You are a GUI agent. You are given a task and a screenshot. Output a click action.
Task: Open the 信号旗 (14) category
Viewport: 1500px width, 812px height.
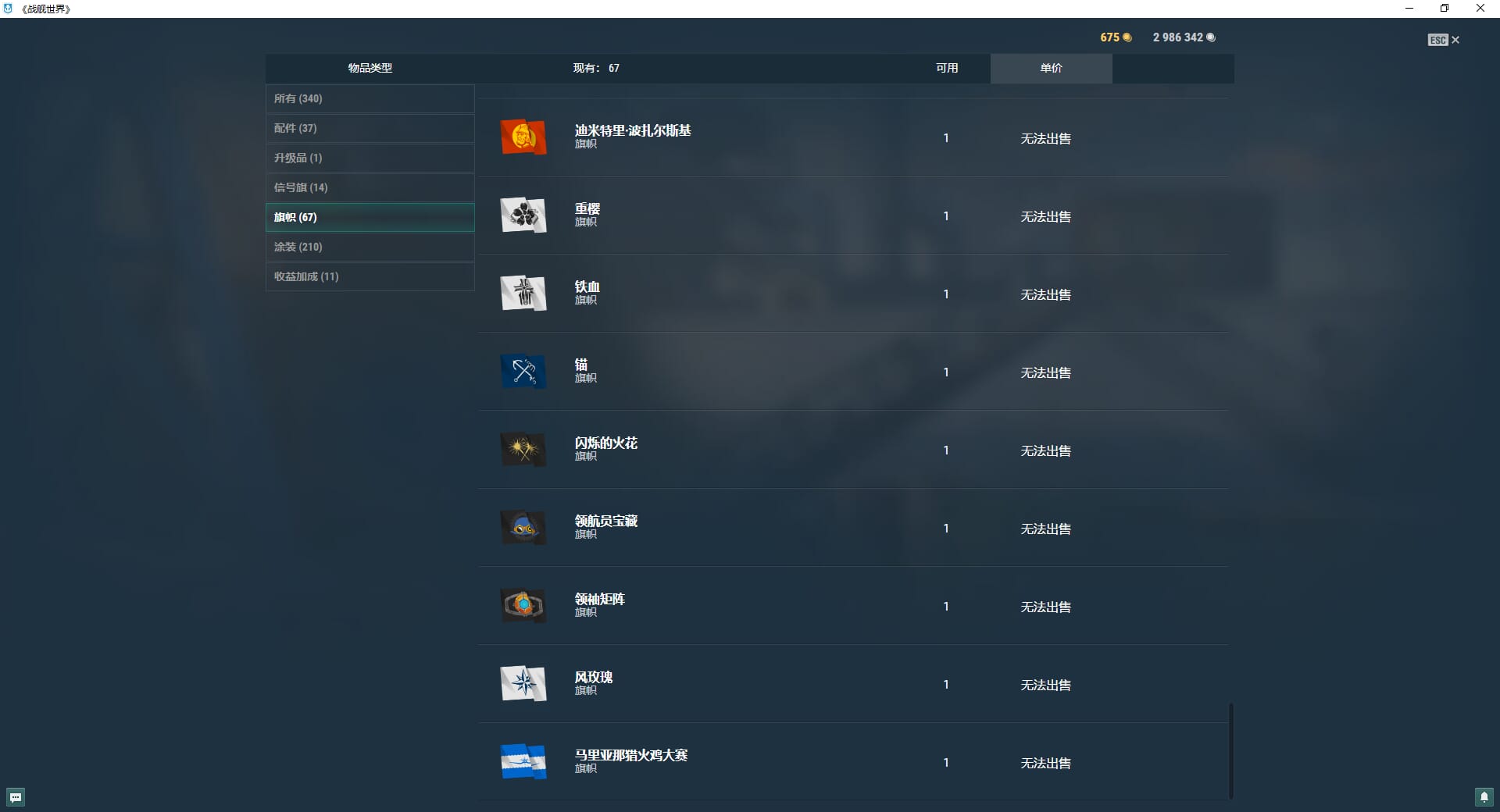[370, 187]
